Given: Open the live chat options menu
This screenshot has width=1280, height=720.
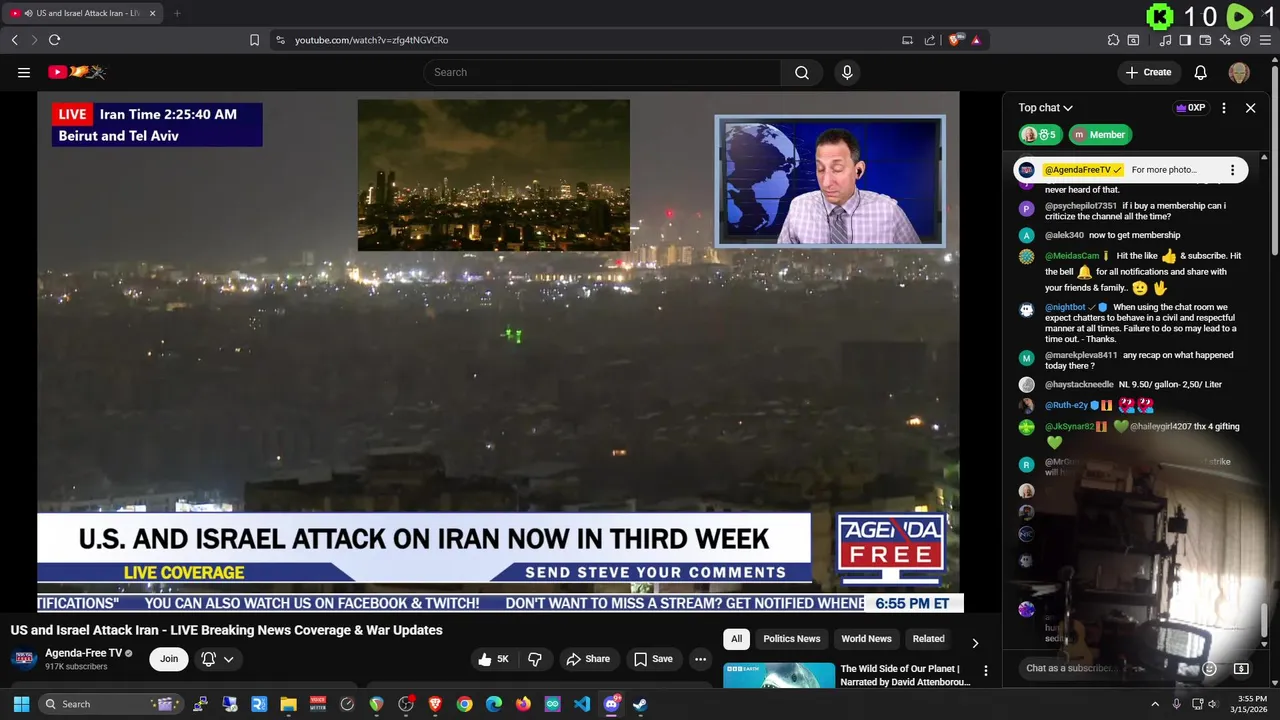Looking at the screenshot, I should [1224, 108].
